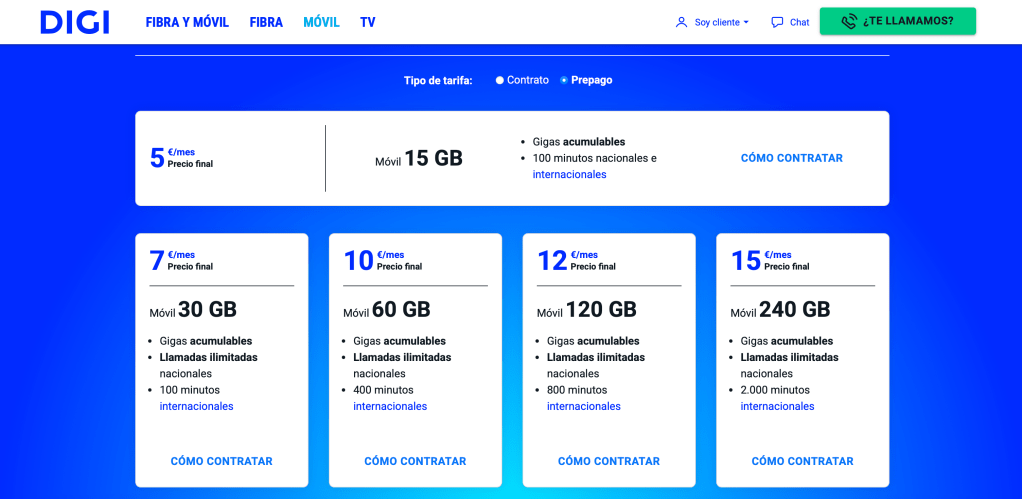The image size is (1022, 499).
Task: Click the phone icon in green button
Action: [849, 21]
